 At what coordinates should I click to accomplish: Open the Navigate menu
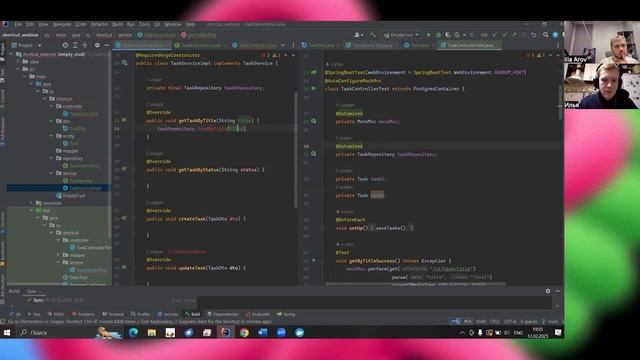tap(62, 24)
